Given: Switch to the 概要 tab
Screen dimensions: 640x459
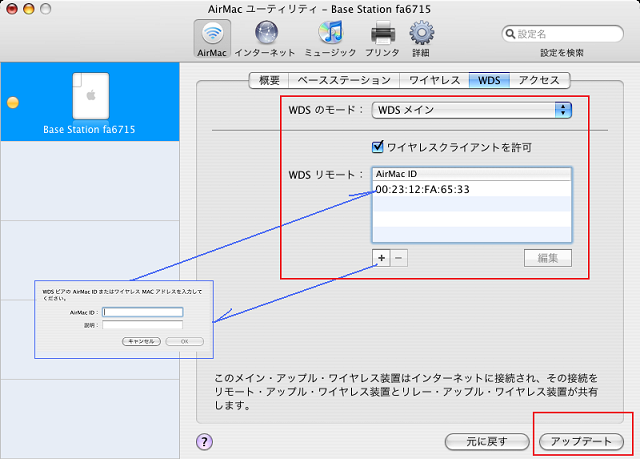Looking at the screenshot, I should 269,80.
